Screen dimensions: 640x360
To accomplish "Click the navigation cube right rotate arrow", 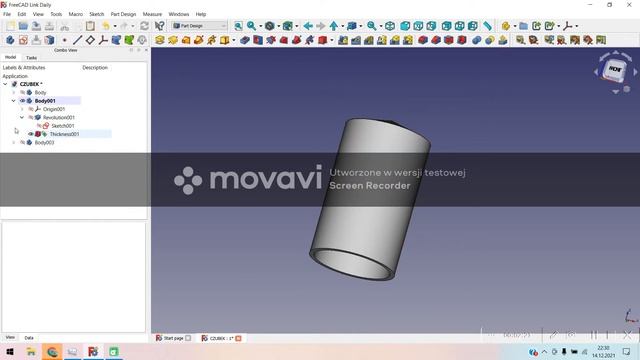I will (635, 72).
